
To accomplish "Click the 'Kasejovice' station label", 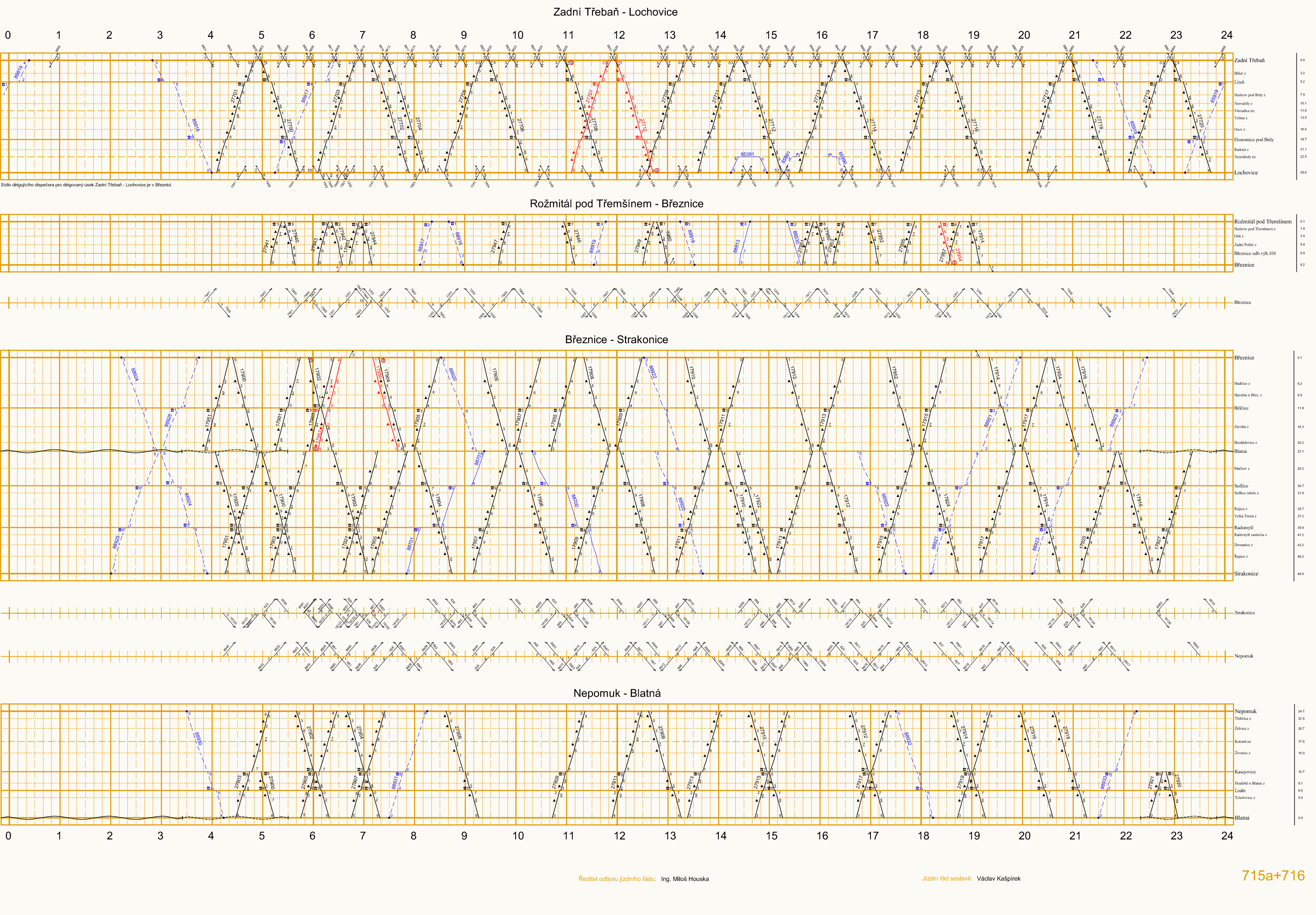I will [x=1245, y=772].
